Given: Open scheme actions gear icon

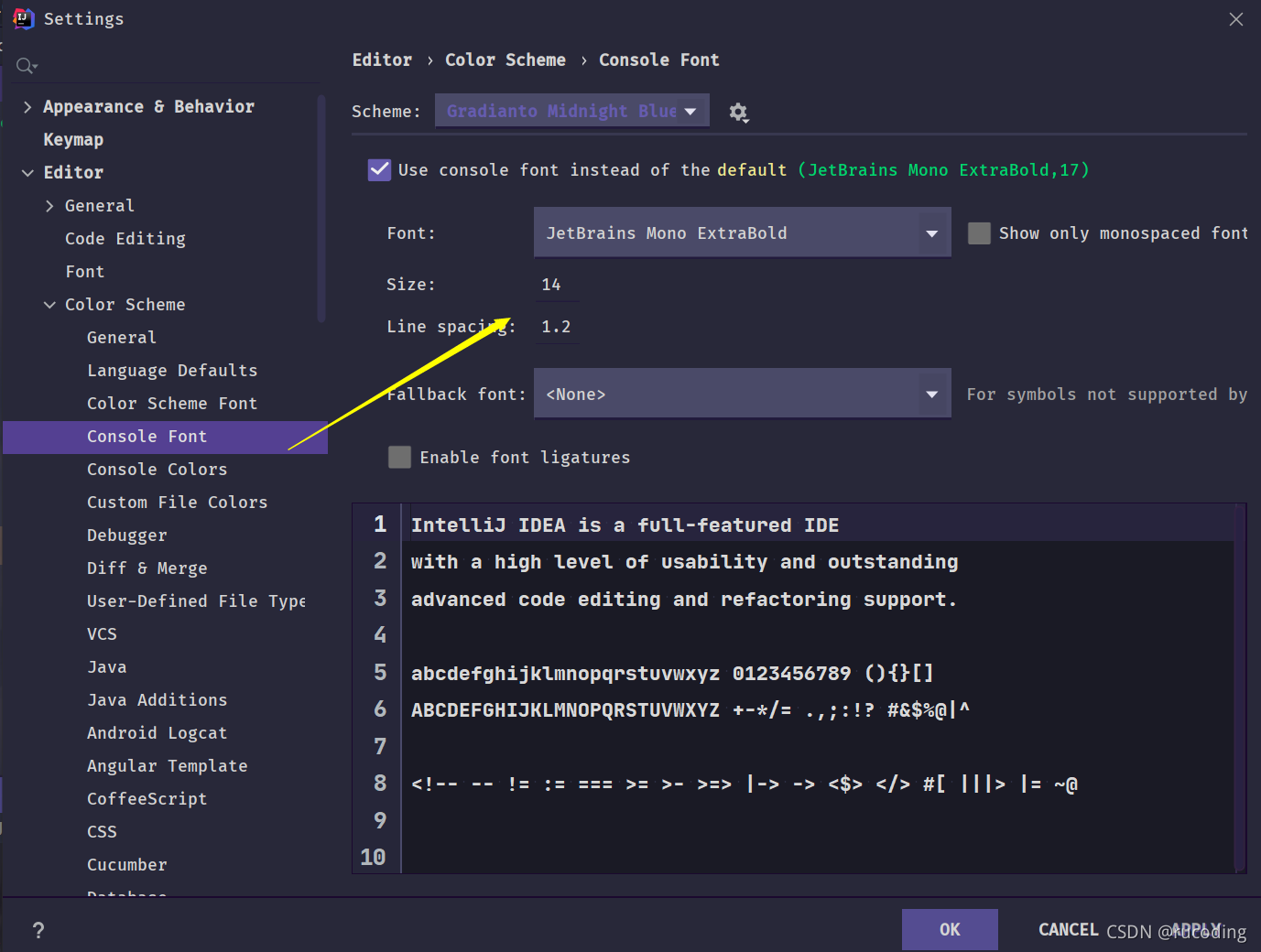Looking at the screenshot, I should [x=738, y=113].
